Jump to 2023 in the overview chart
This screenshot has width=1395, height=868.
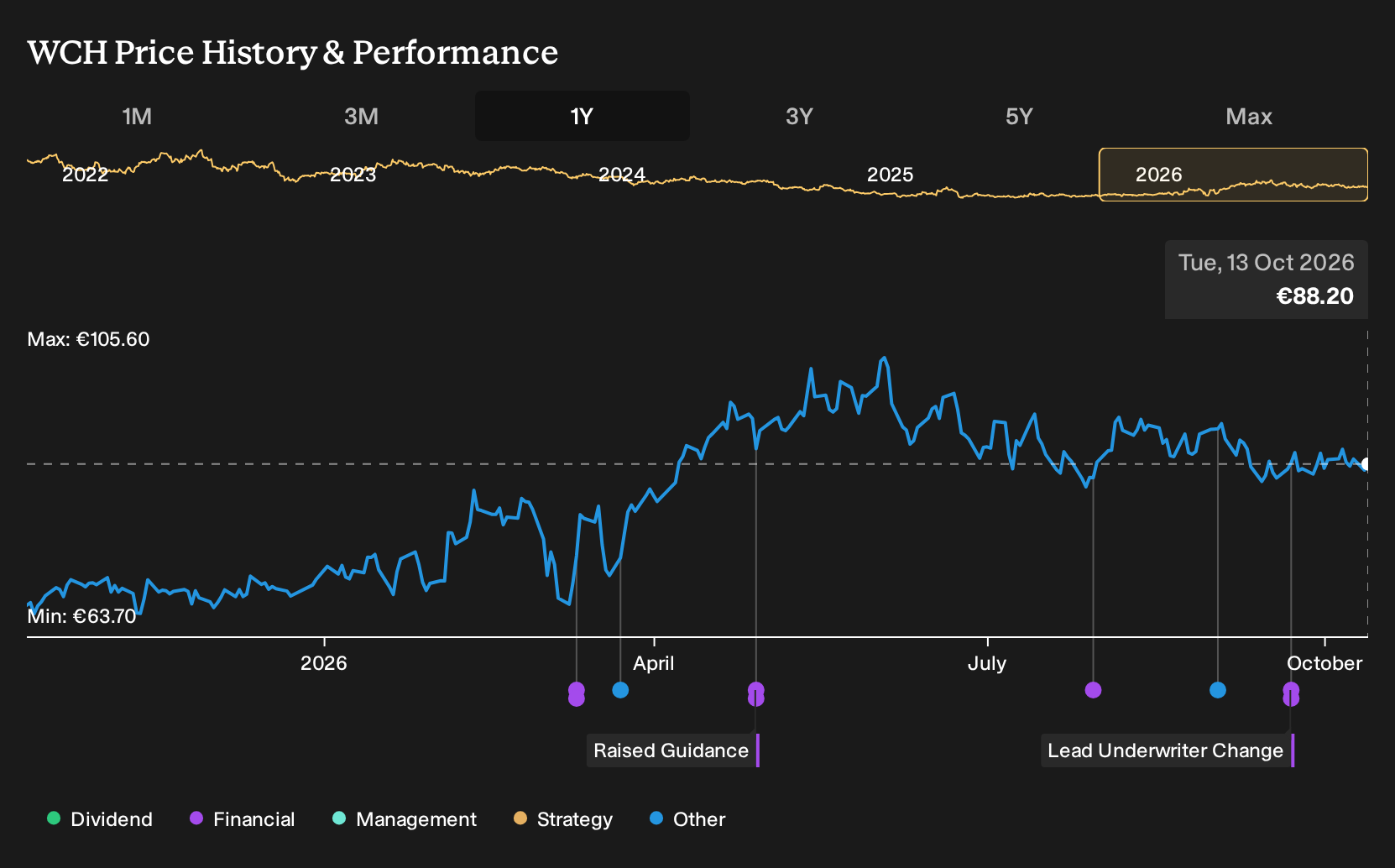click(353, 175)
